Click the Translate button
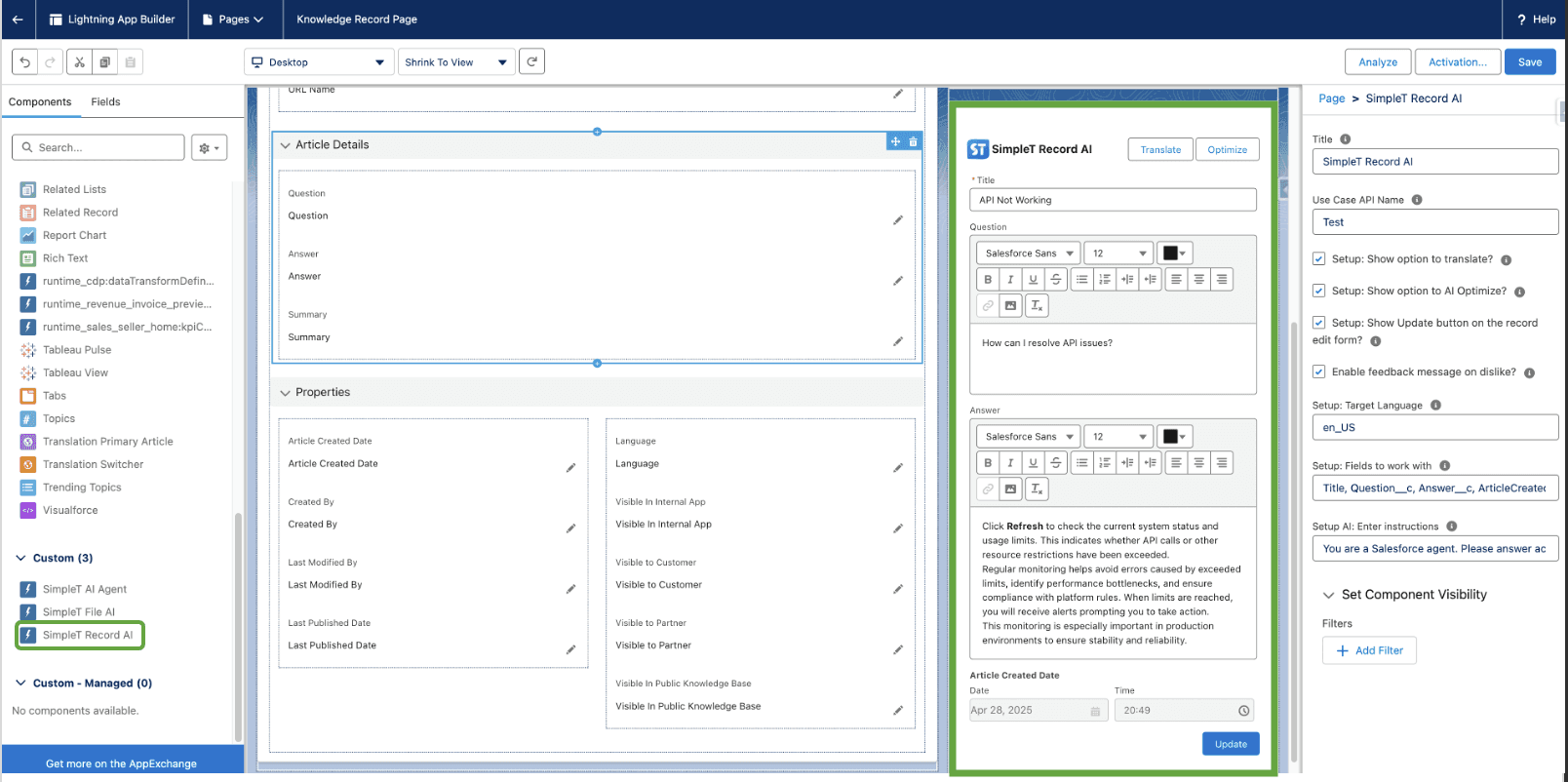The image size is (1568, 782). 1160,149
